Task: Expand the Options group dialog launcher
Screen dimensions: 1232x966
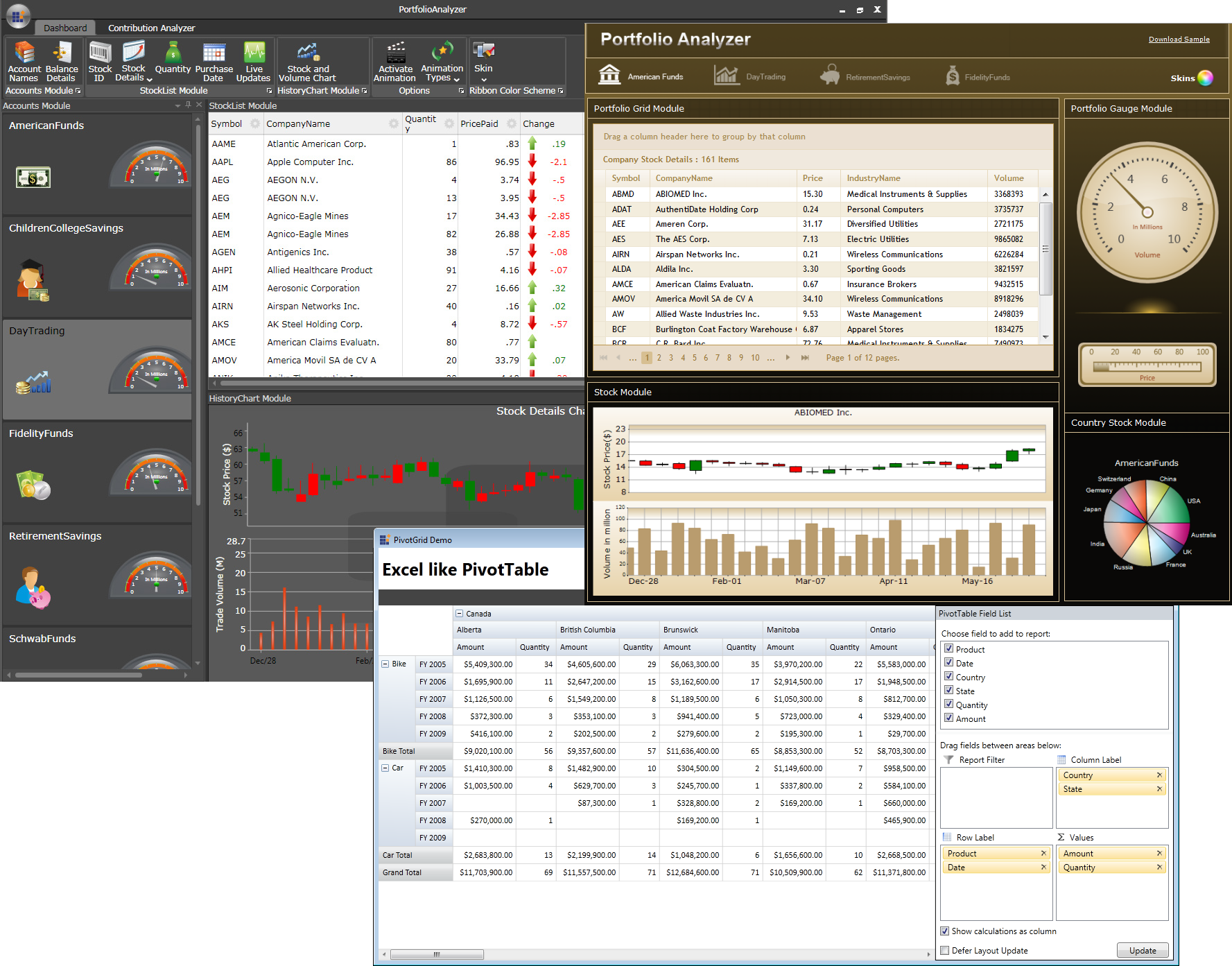Action: coord(462,91)
